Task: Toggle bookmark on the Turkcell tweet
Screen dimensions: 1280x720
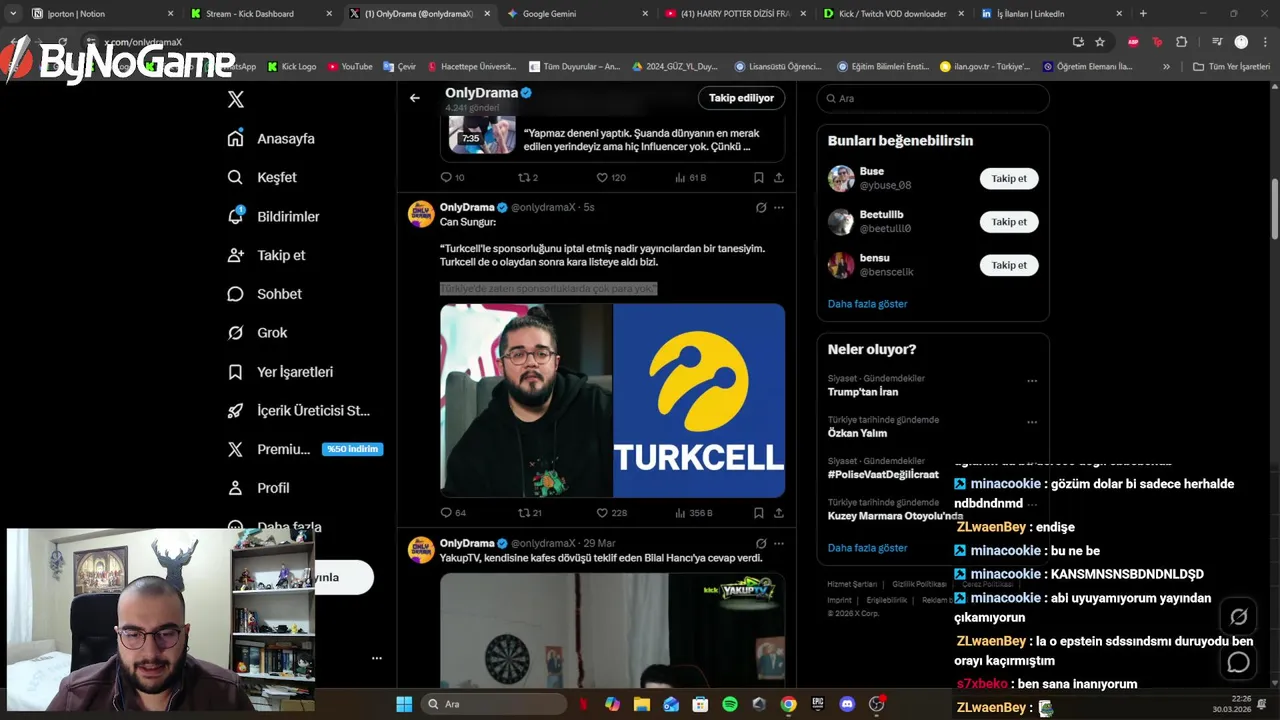Action: tap(758, 513)
